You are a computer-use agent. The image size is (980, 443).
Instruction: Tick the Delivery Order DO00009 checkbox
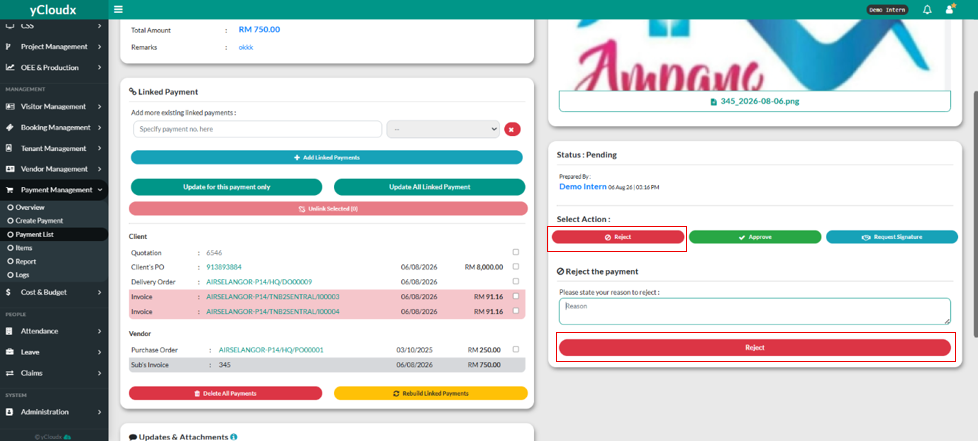point(516,282)
